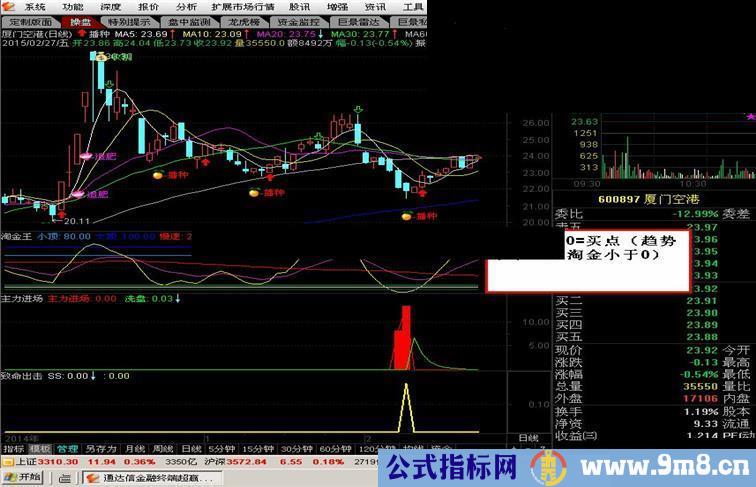Open the 系统 menu
The height and width of the screenshot is (487, 756).
tap(35, 6)
